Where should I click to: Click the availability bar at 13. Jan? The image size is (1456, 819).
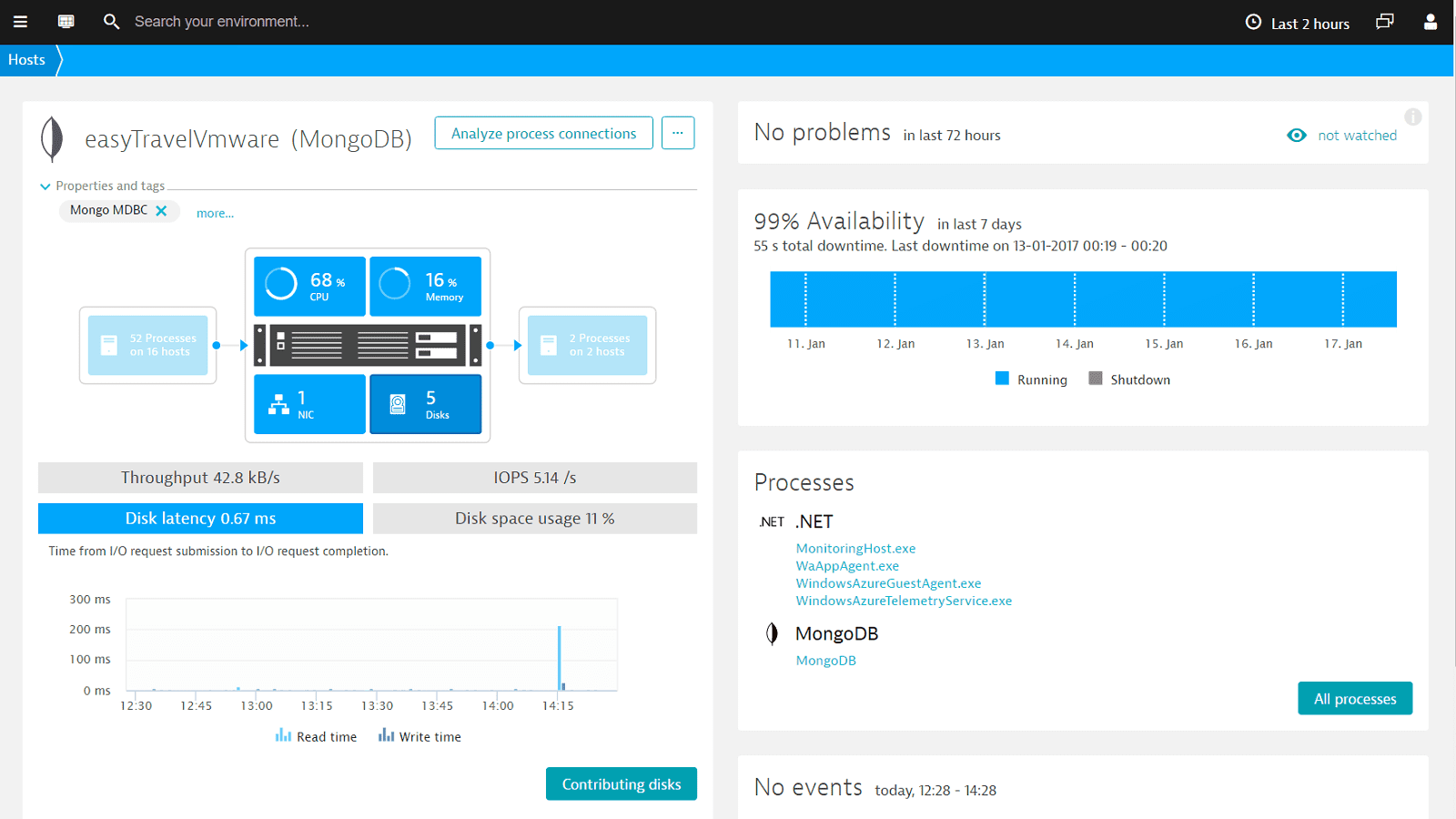[985, 299]
